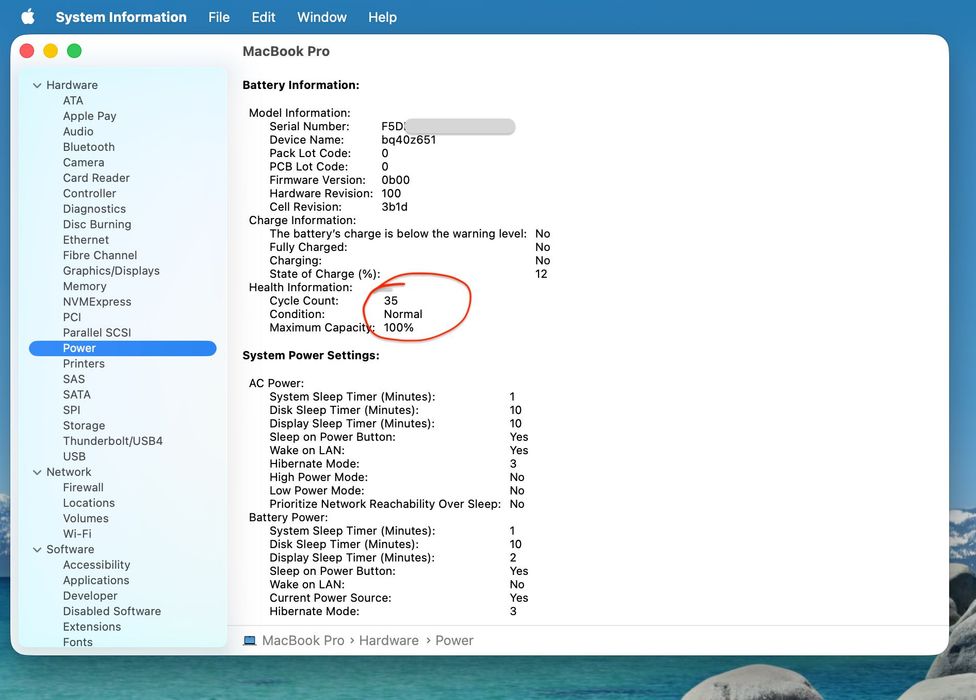Open the Help menu
976x700 pixels.
(x=382, y=17)
